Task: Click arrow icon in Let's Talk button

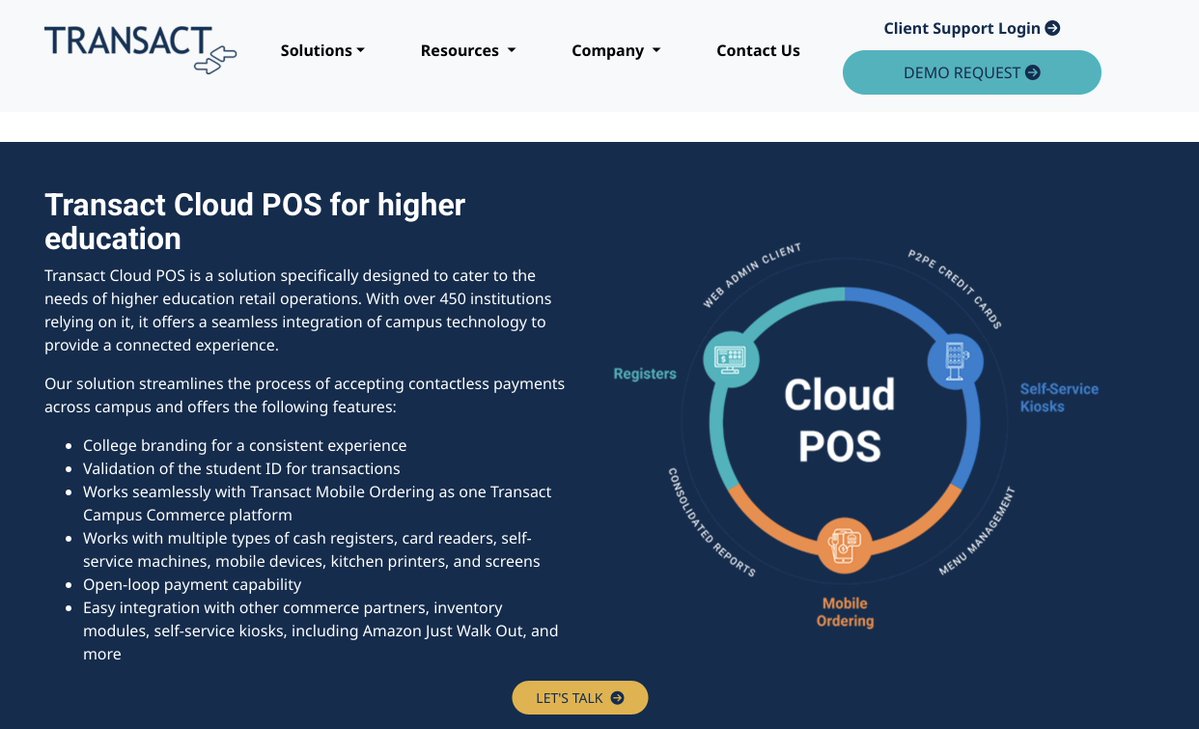Action: click(618, 698)
